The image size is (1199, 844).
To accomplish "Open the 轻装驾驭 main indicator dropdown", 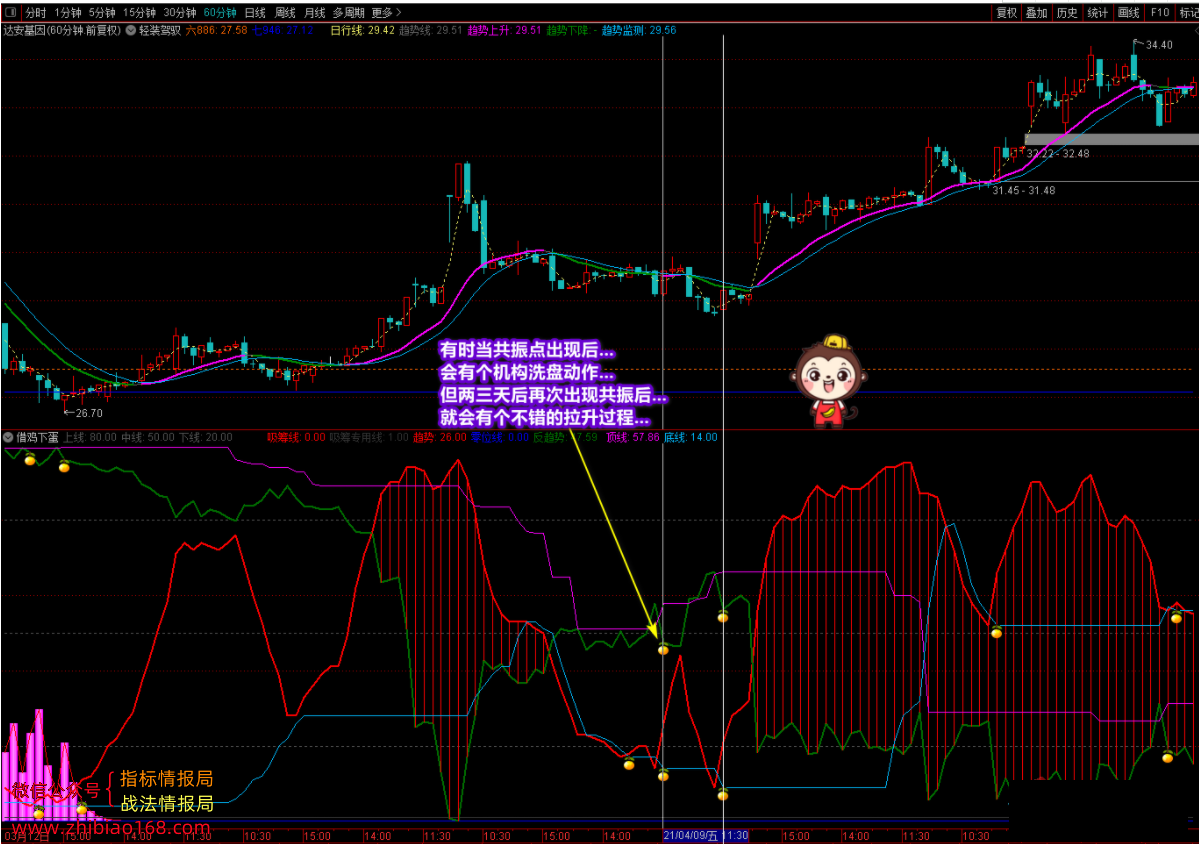I will pos(131,31).
